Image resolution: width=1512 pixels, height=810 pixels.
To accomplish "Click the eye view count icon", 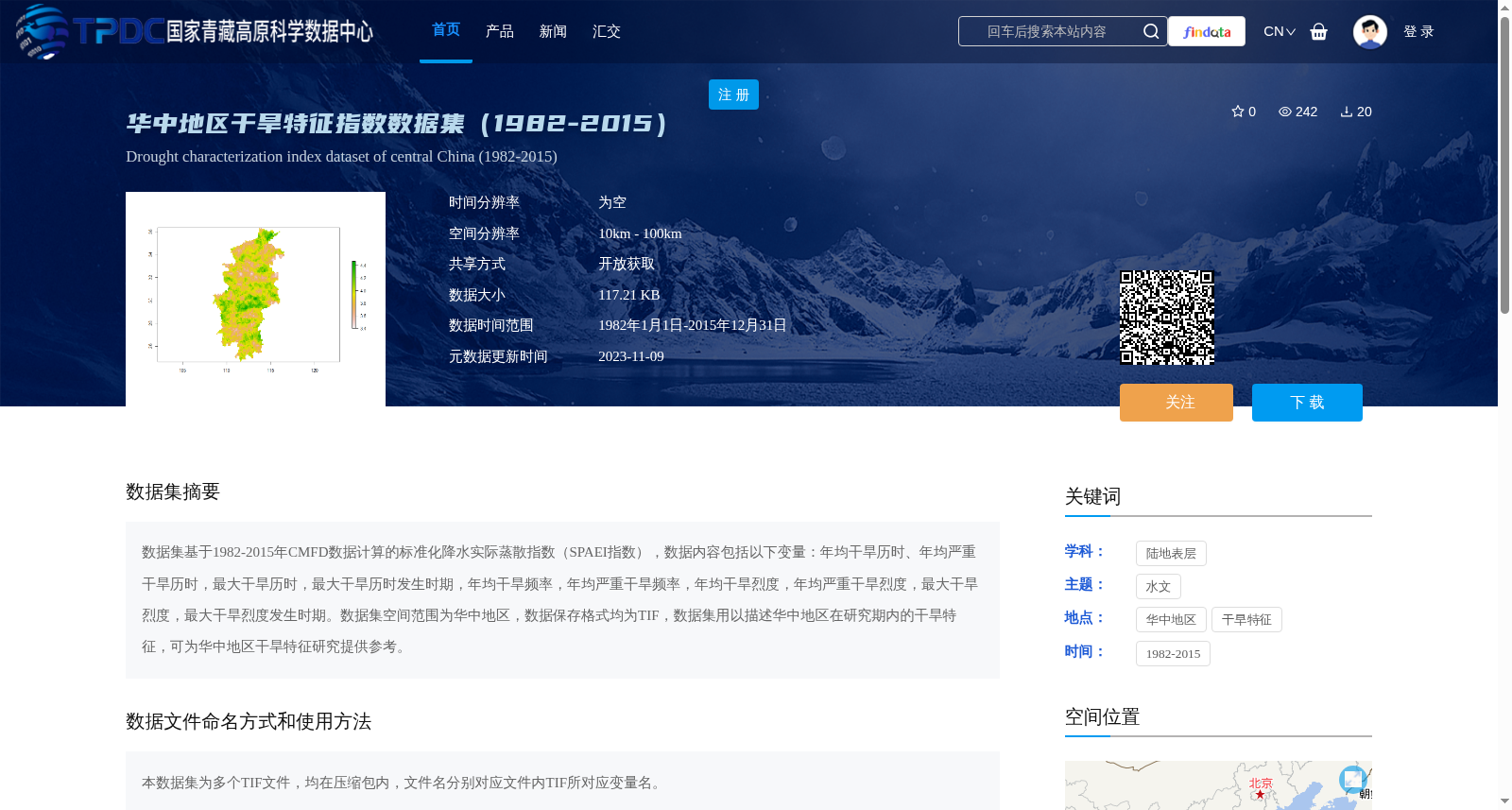I will (1285, 112).
